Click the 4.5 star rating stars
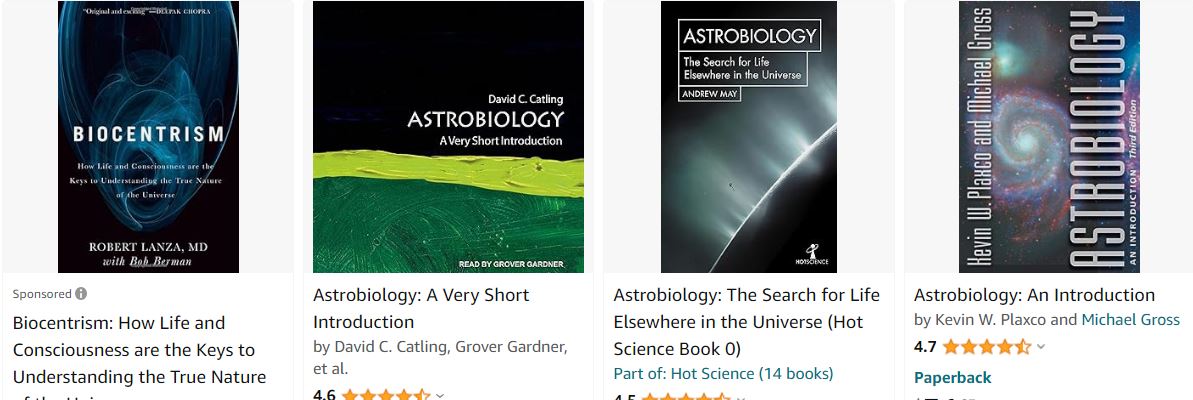 [686, 397]
